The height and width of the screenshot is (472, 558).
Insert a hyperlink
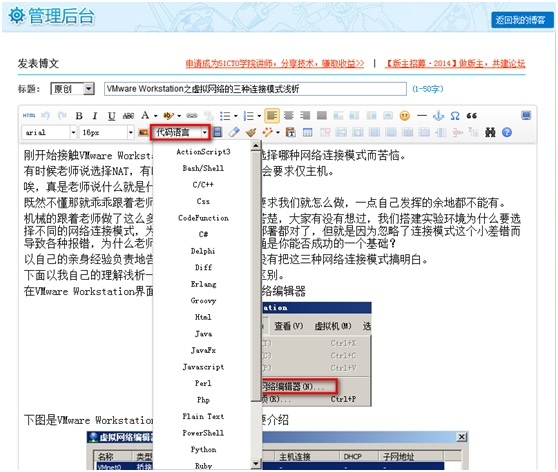[x=192, y=116]
